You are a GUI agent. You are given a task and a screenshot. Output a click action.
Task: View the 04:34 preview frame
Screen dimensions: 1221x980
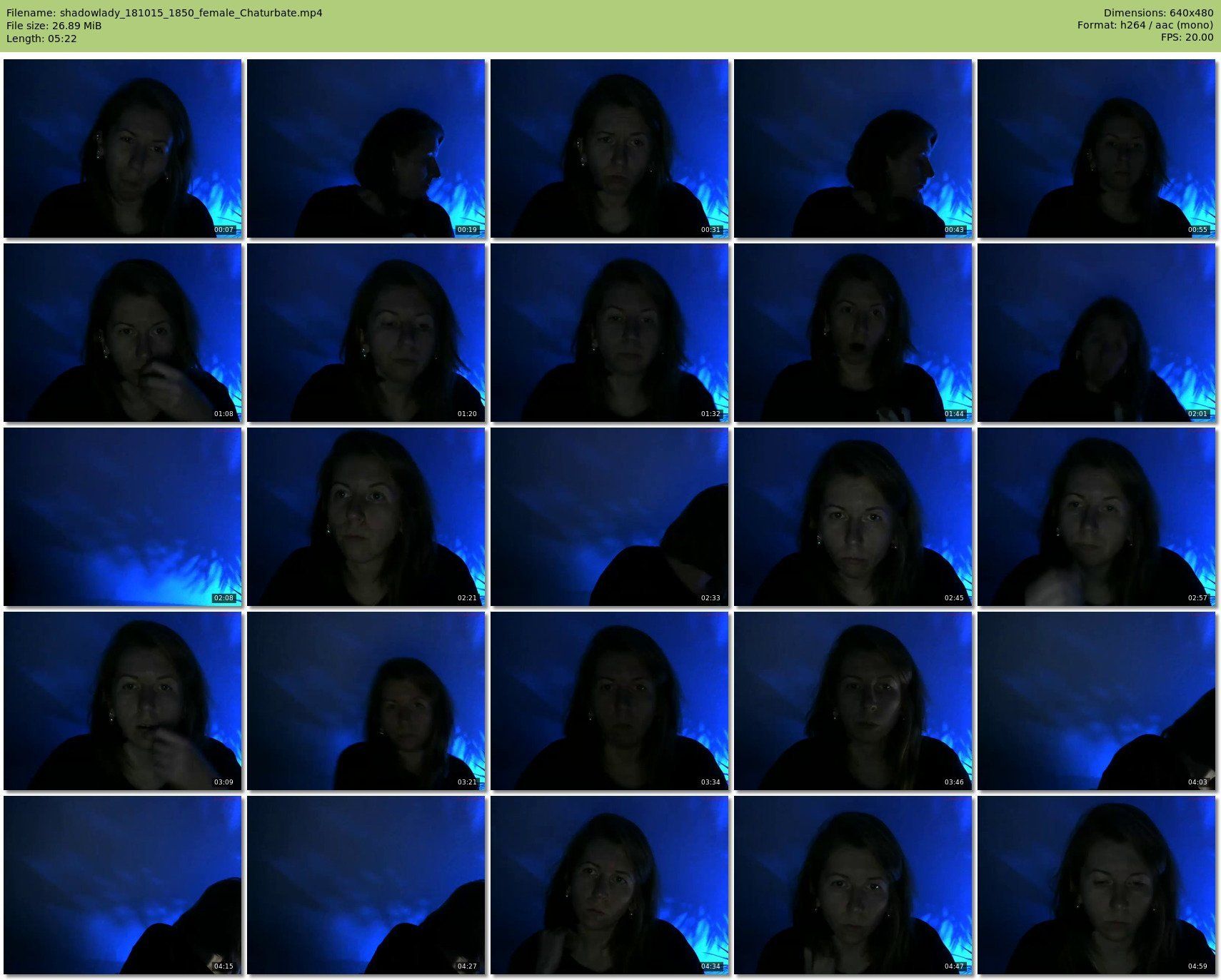(x=609, y=885)
